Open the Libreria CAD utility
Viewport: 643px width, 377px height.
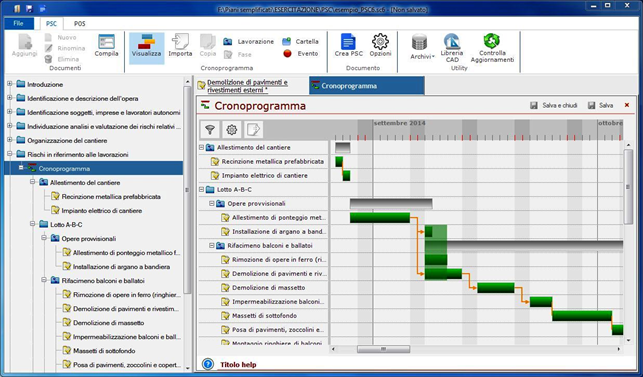pyautogui.click(x=452, y=48)
